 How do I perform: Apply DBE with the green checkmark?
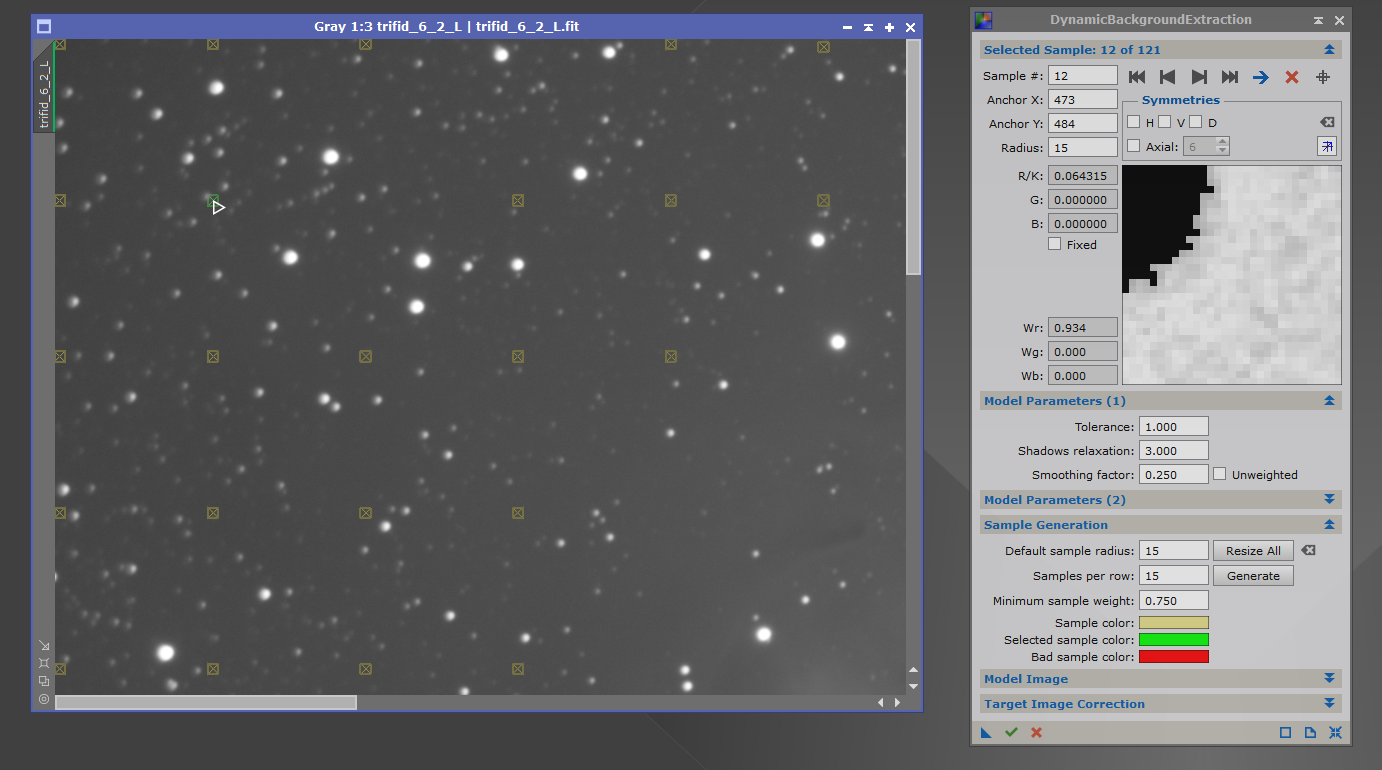coord(1011,732)
